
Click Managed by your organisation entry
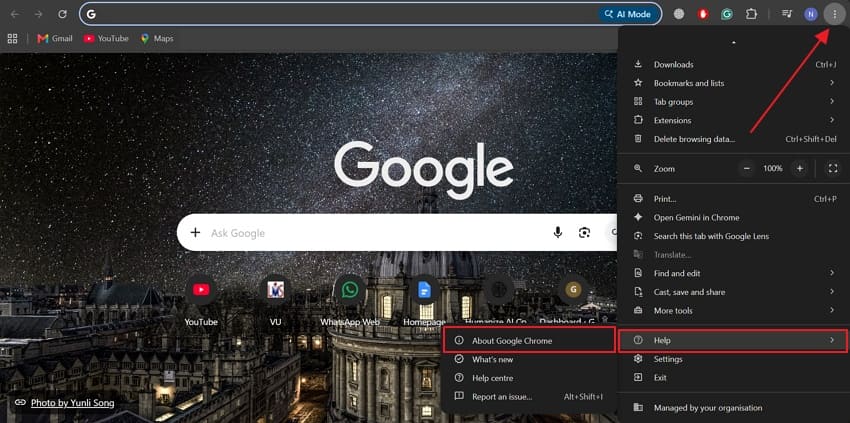coord(735,408)
